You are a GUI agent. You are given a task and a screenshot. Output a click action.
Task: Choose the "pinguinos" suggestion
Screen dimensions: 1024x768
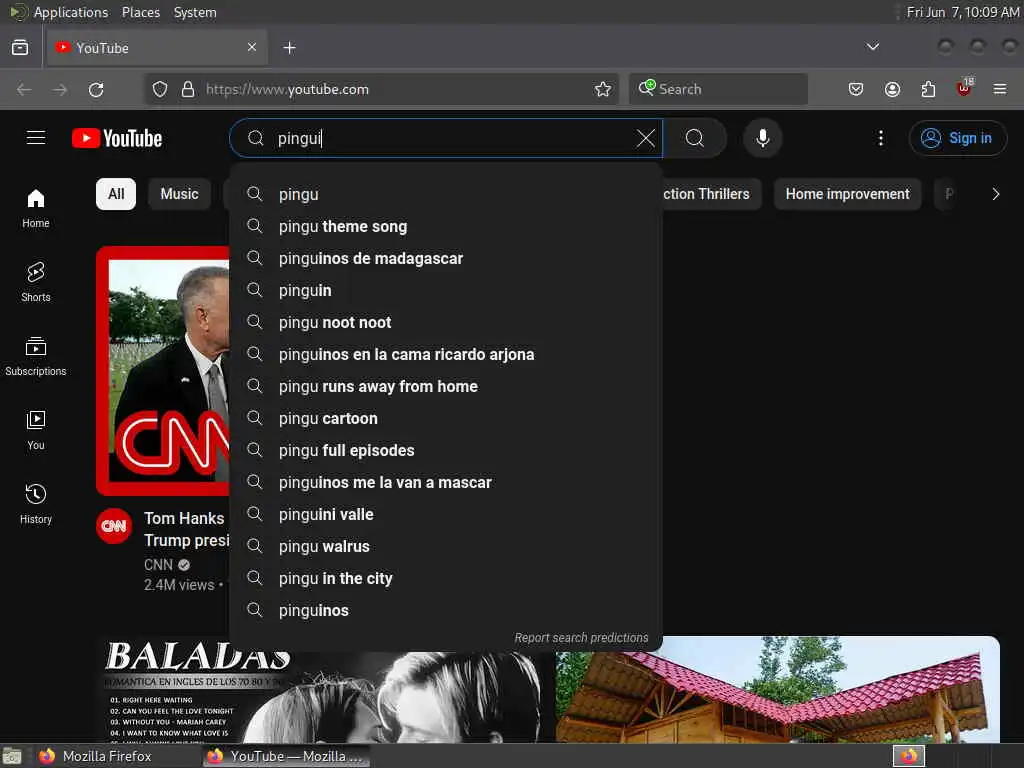[x=445, y=610]
